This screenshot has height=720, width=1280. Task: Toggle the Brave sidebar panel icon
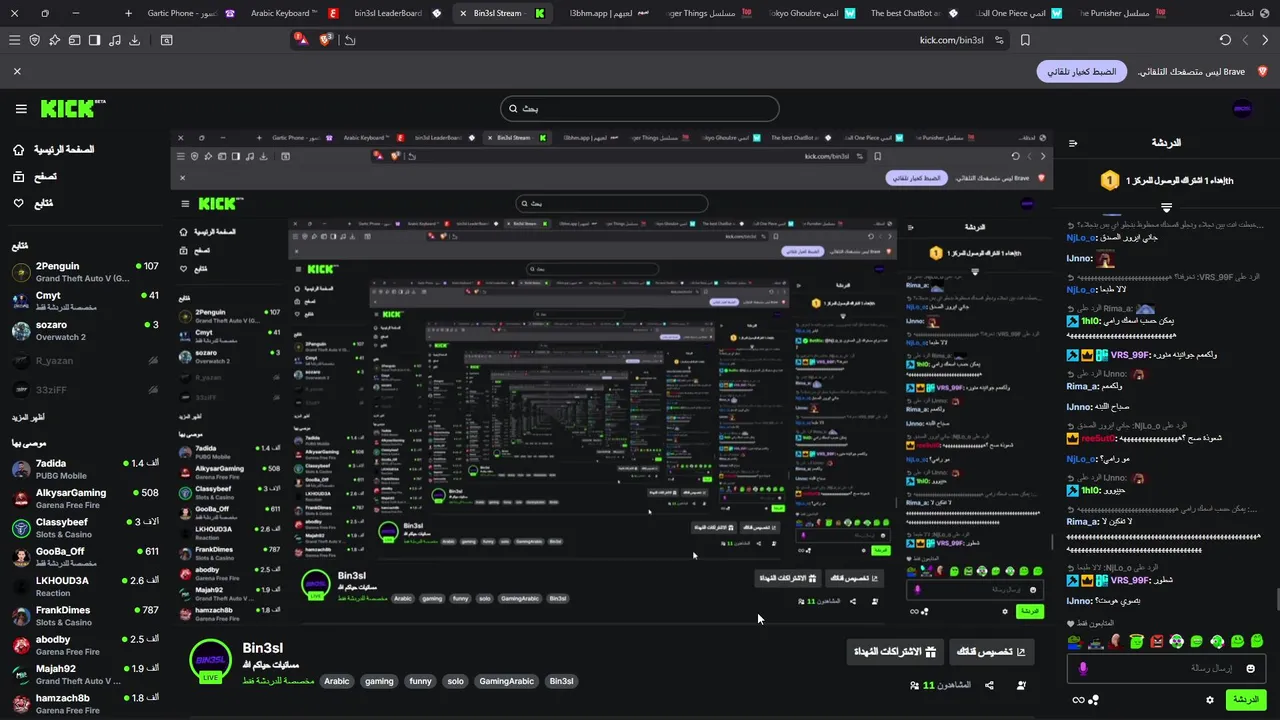pos(94,40)
